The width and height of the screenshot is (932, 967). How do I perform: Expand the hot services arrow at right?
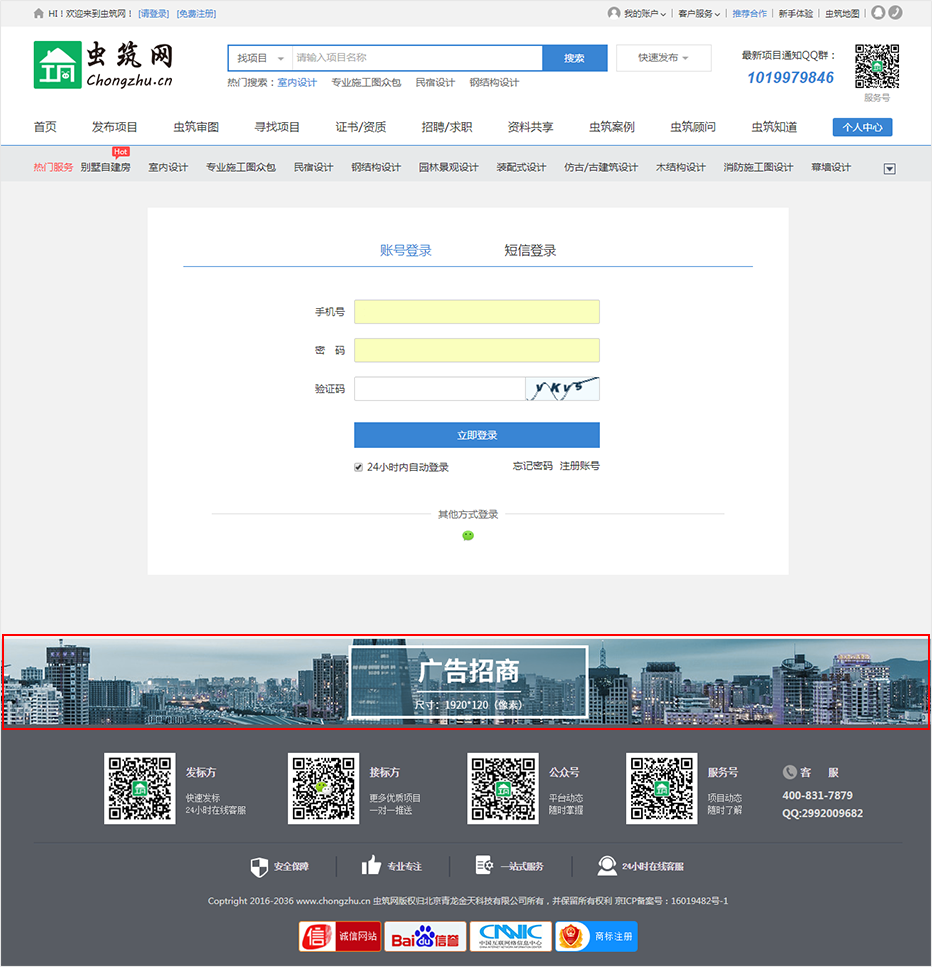point(890,168)
